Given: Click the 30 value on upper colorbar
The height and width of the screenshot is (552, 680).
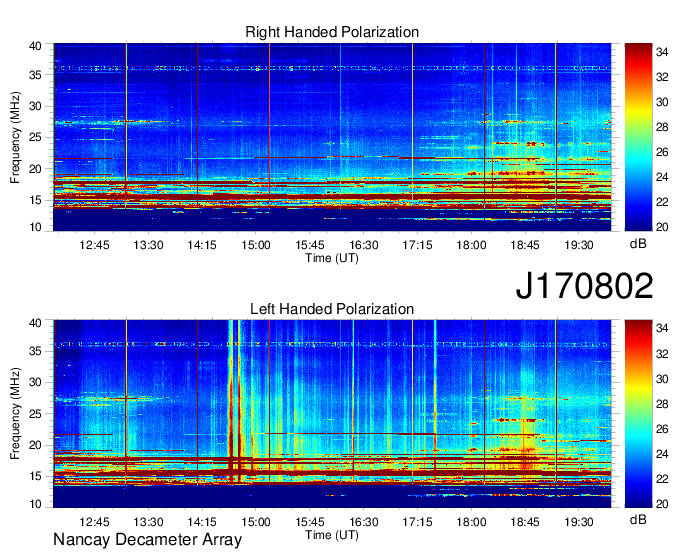Looking at the screenshot, I should pos(662,102).
